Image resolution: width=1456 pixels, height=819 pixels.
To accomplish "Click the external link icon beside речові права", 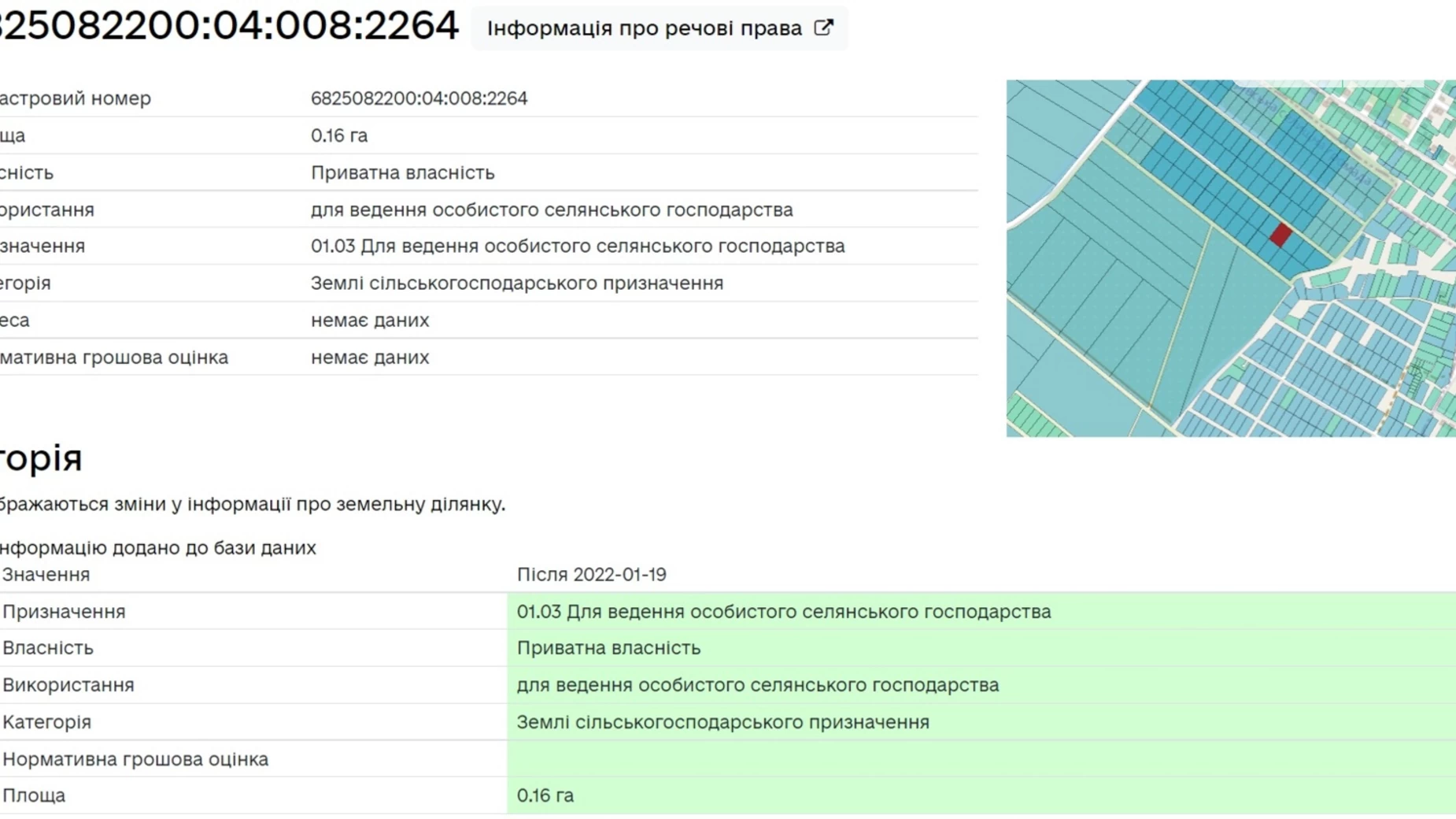I will [x=823, y=28].
